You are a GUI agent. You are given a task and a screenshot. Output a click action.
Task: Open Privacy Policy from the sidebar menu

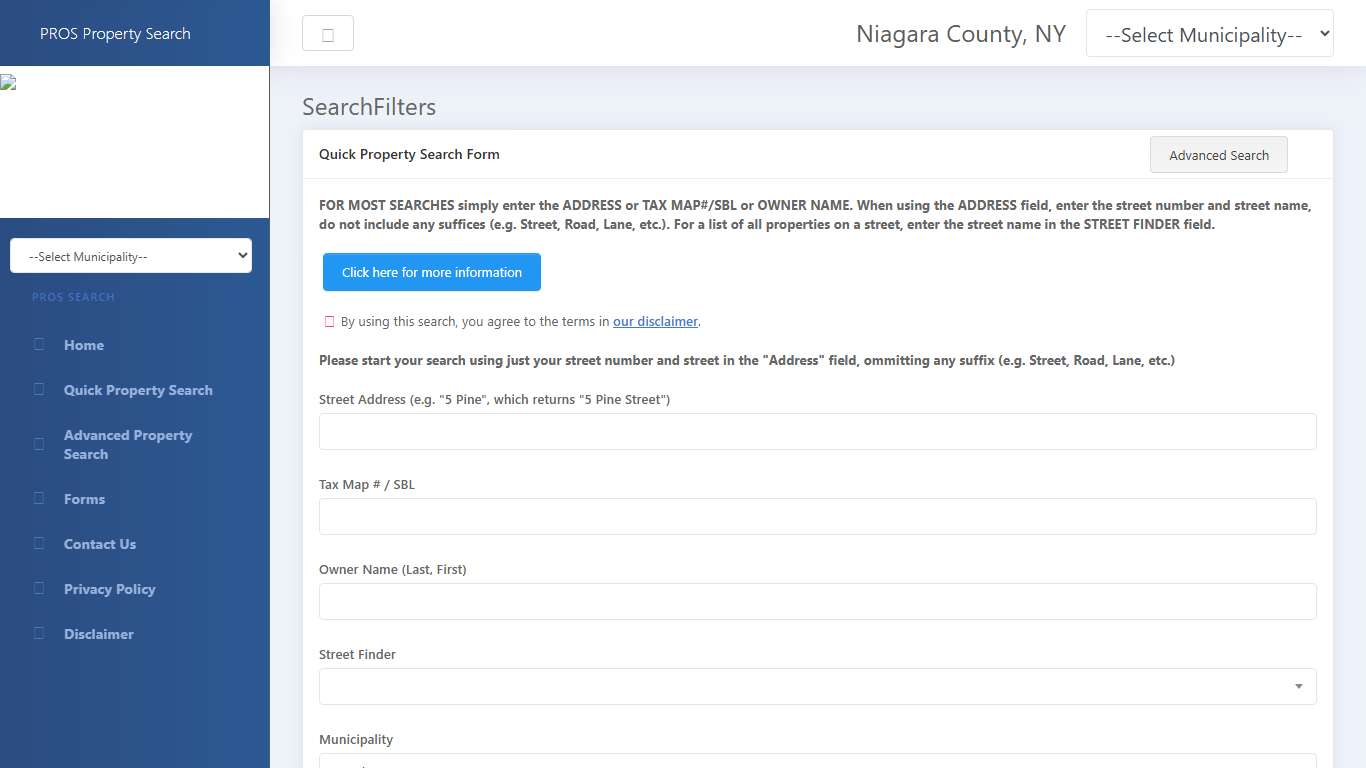tap(109, 589)
